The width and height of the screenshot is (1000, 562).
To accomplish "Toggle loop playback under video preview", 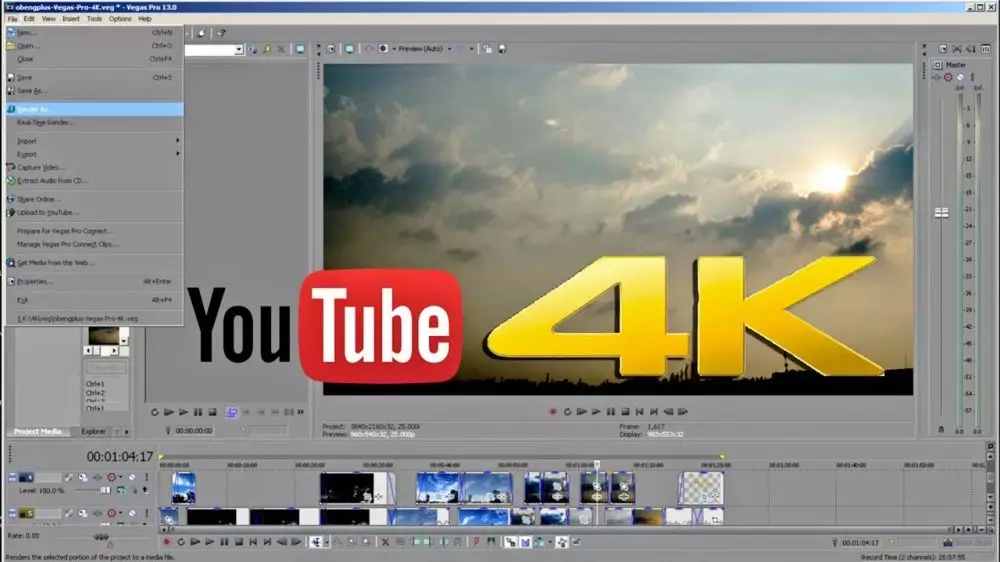I will pos(568,412).
